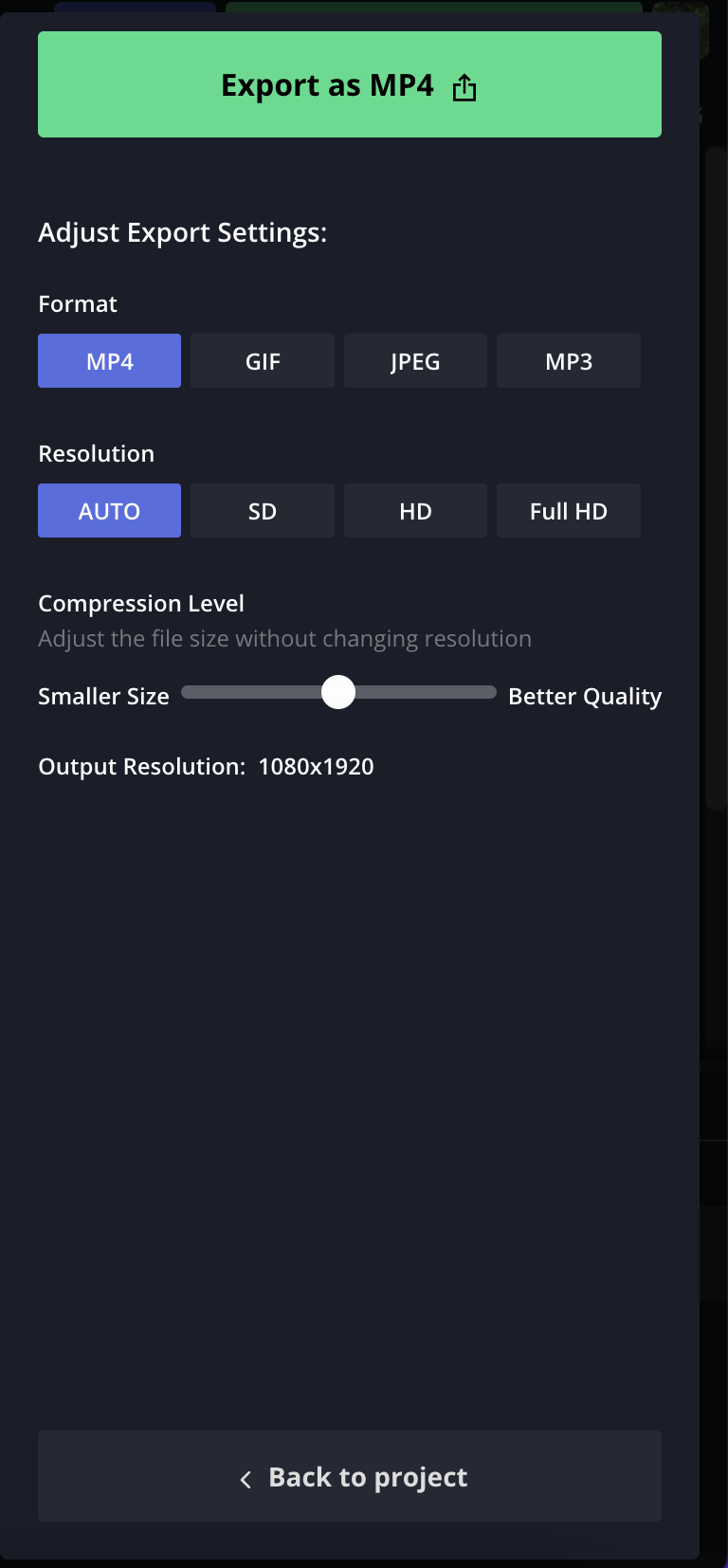The height and width of the screenshot is (1568, 728).
Task: Click the vertical scrollbar on right edge
Action: pyautogui.click(x=717, y=474)
